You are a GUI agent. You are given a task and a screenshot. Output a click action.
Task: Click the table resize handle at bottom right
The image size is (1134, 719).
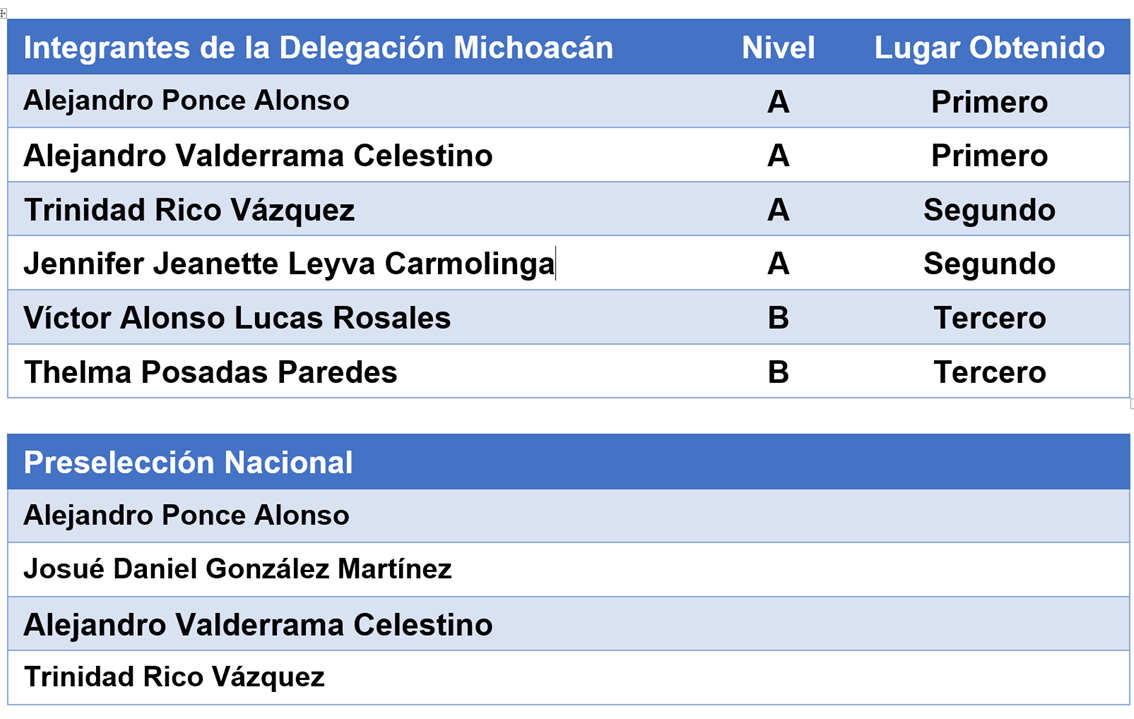1131,404
